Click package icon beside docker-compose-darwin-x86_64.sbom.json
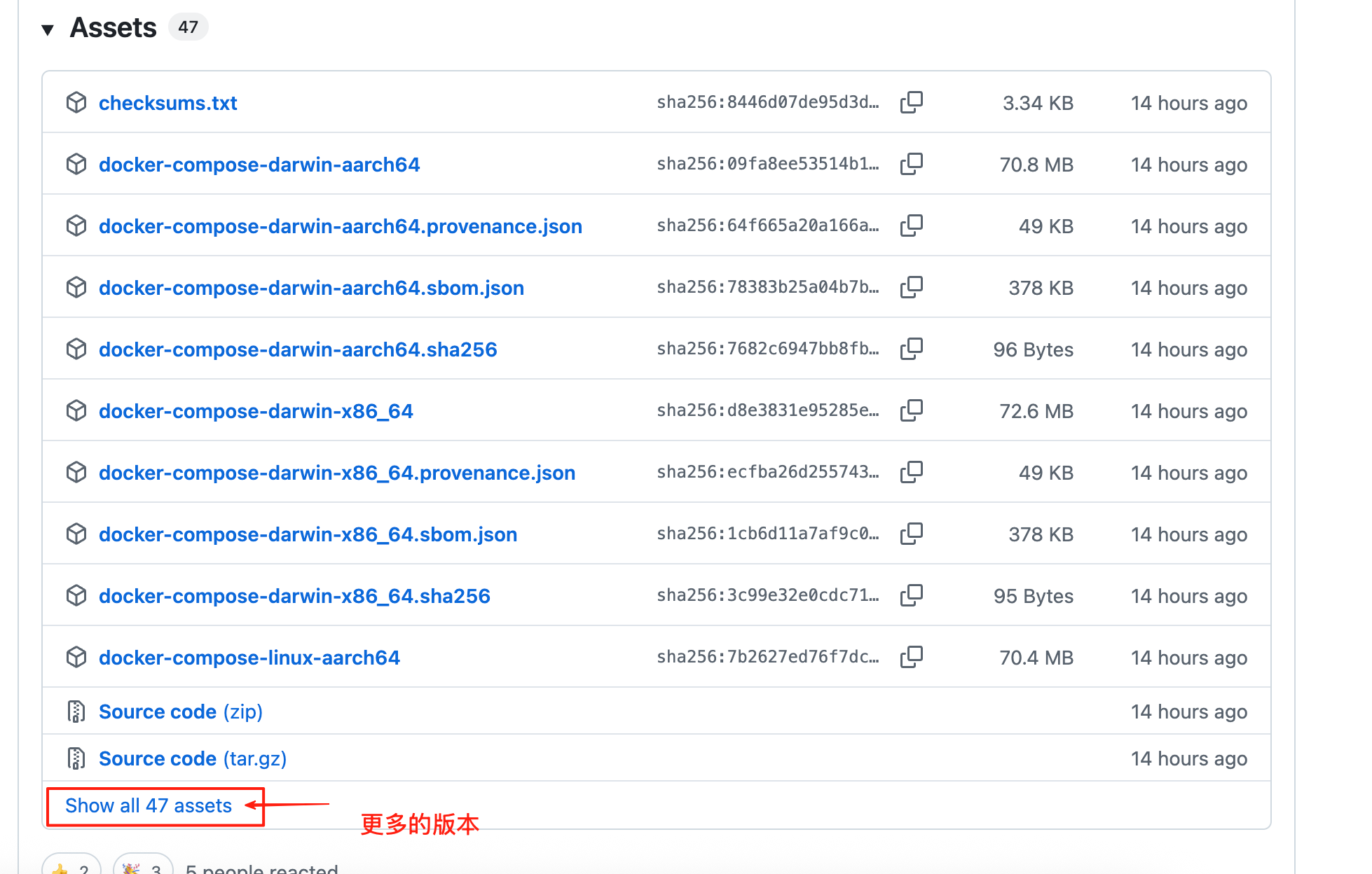The height and width of the screenshot is (874, 1372). pyautogui.click(x=76, y=534)
